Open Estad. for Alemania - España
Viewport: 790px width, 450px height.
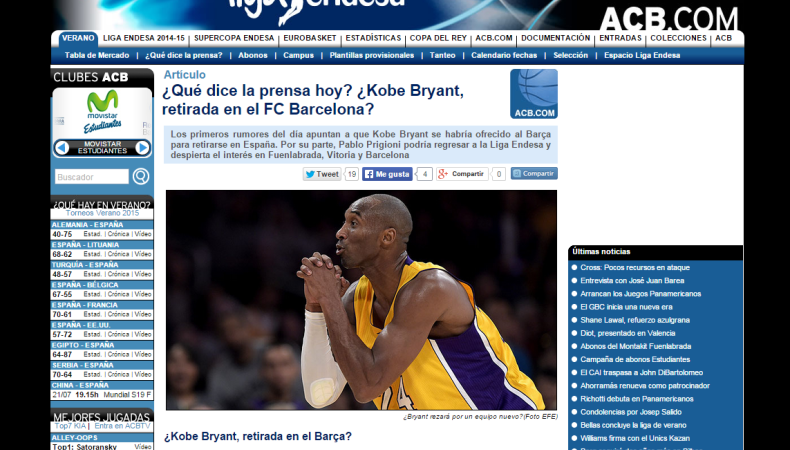coord(93,234)
